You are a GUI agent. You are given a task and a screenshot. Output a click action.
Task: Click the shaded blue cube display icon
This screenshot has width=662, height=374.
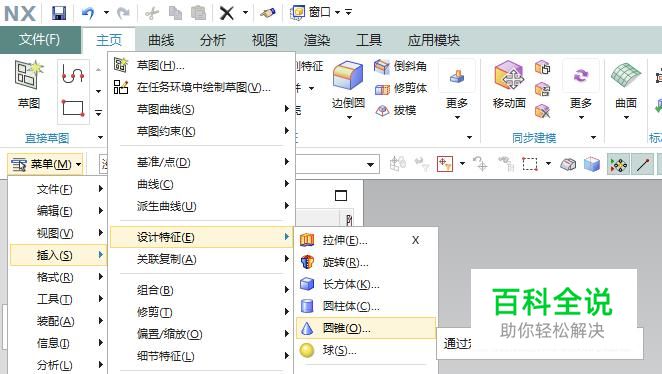[x=591, y=164]
